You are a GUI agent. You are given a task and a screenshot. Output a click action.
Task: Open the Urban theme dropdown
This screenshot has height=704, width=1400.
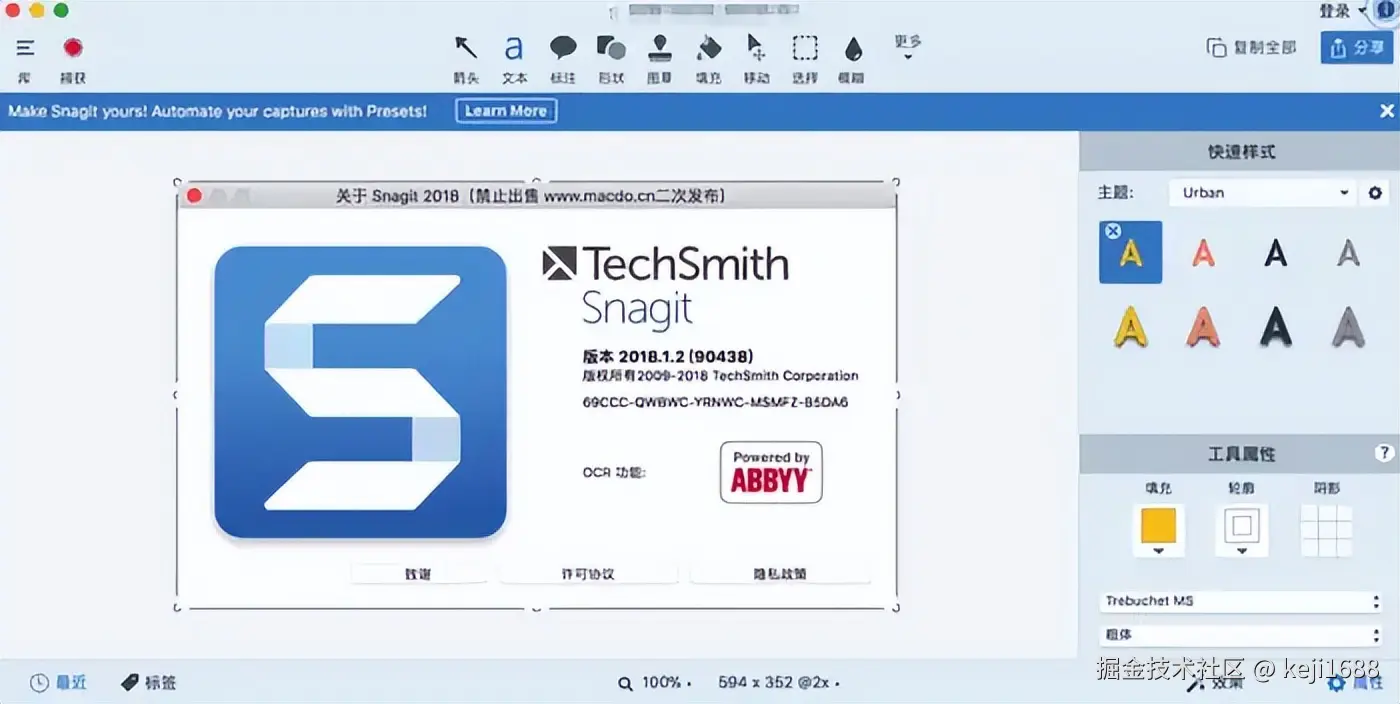point(1263,193)
